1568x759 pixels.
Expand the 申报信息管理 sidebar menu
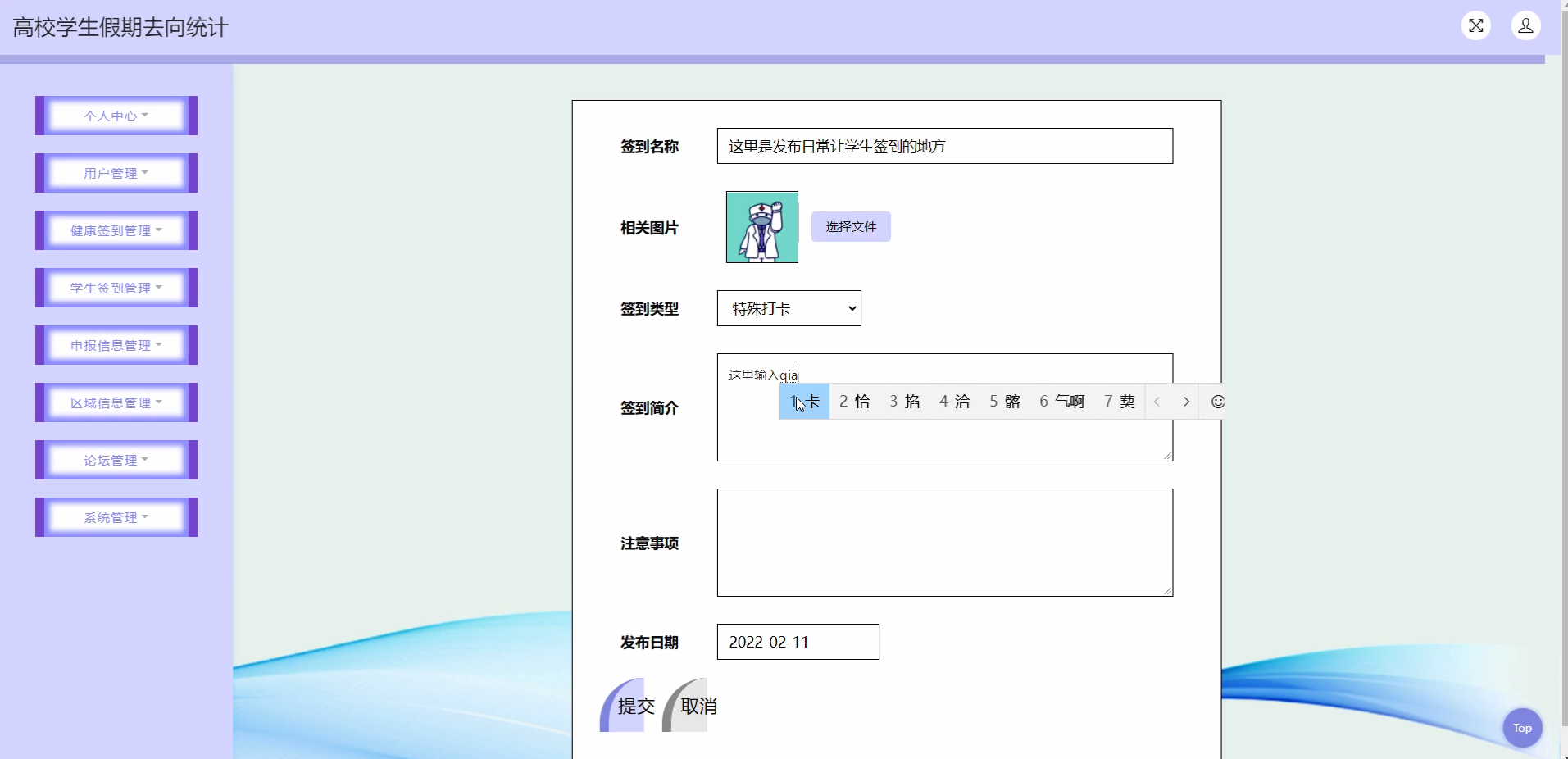tap(116, 345)
